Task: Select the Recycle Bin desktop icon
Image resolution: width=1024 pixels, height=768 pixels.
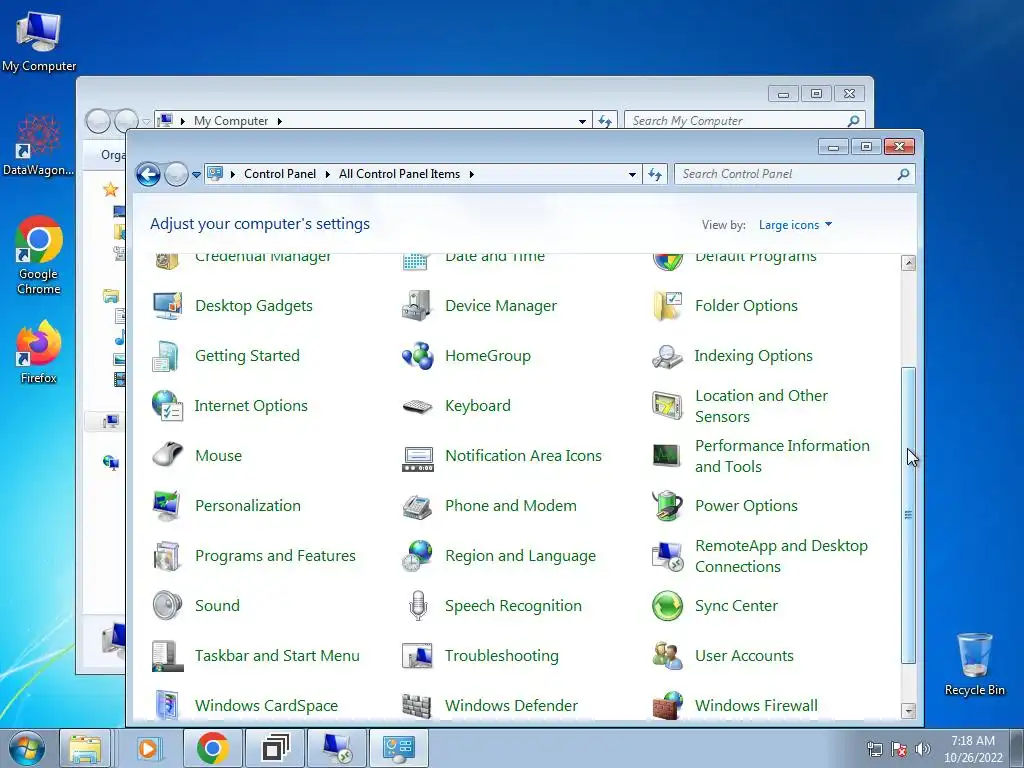Action: [974, 664]
